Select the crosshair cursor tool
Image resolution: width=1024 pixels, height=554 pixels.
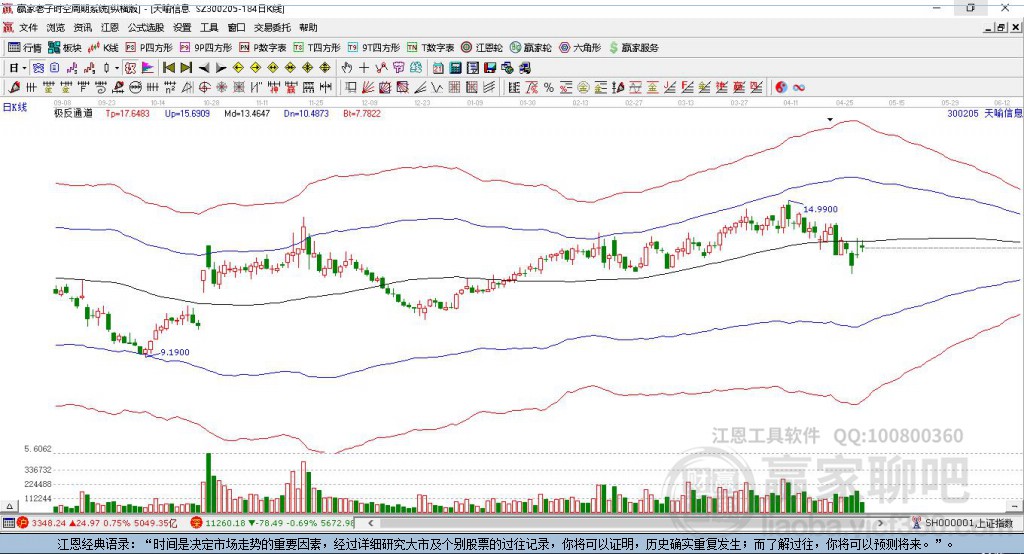364,68
